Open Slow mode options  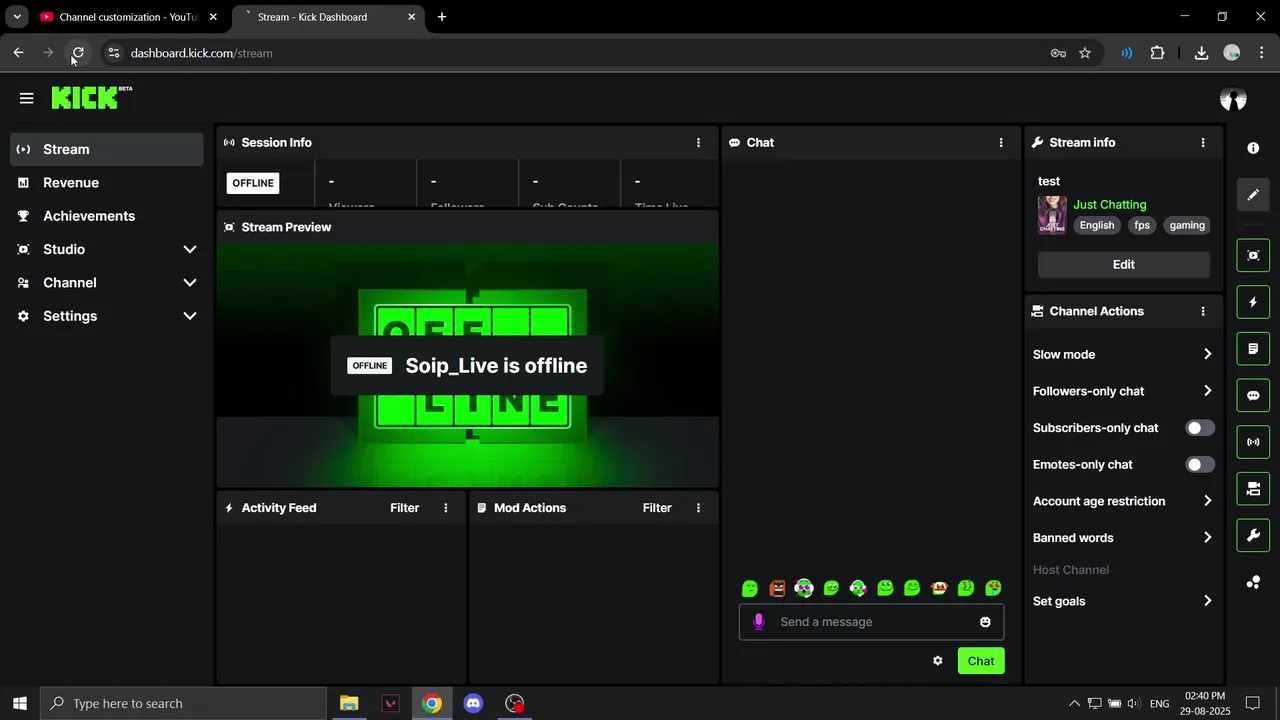pos(1123,355)
